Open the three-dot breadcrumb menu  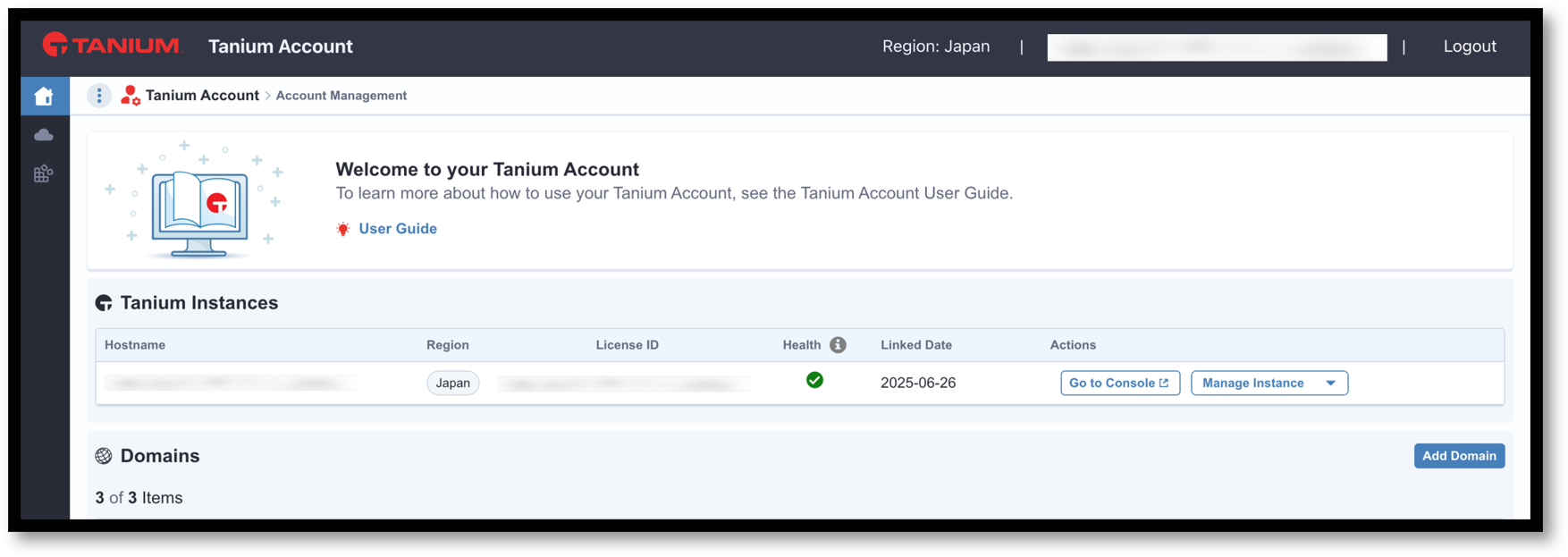[x=99, y=95]
